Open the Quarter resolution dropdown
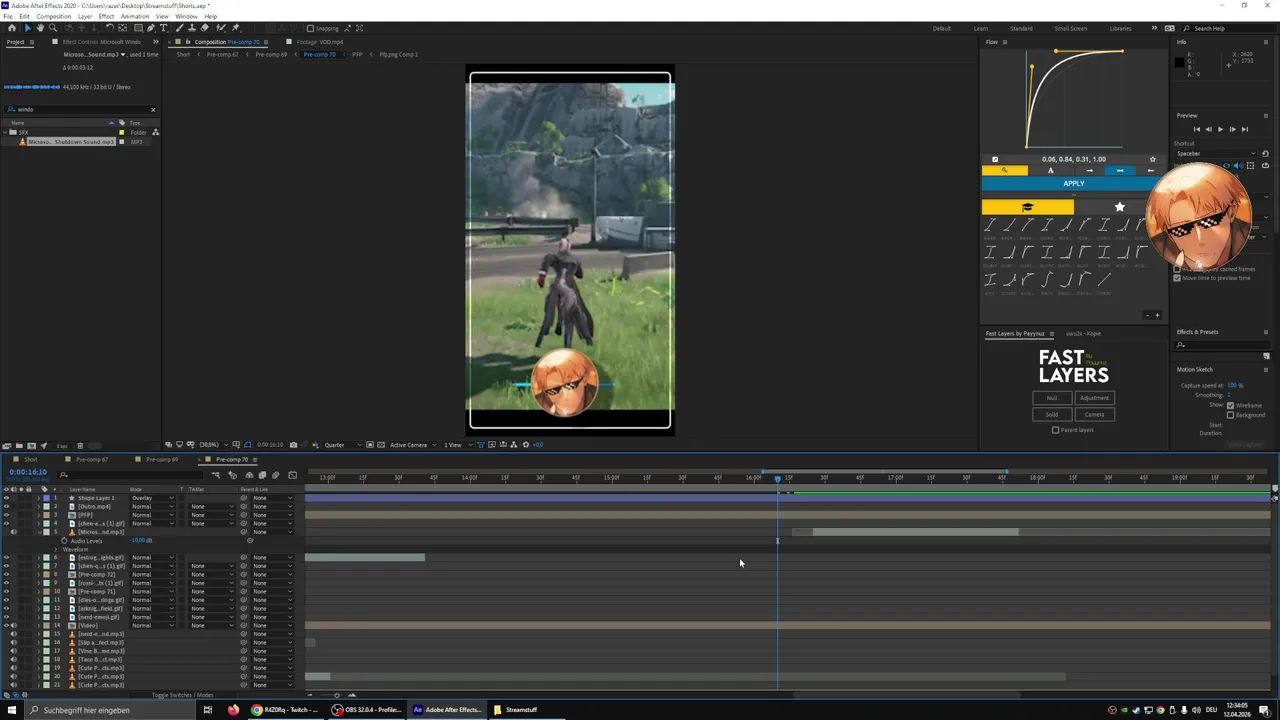Viewport: 1280px width, 720px height. (343, 445)
